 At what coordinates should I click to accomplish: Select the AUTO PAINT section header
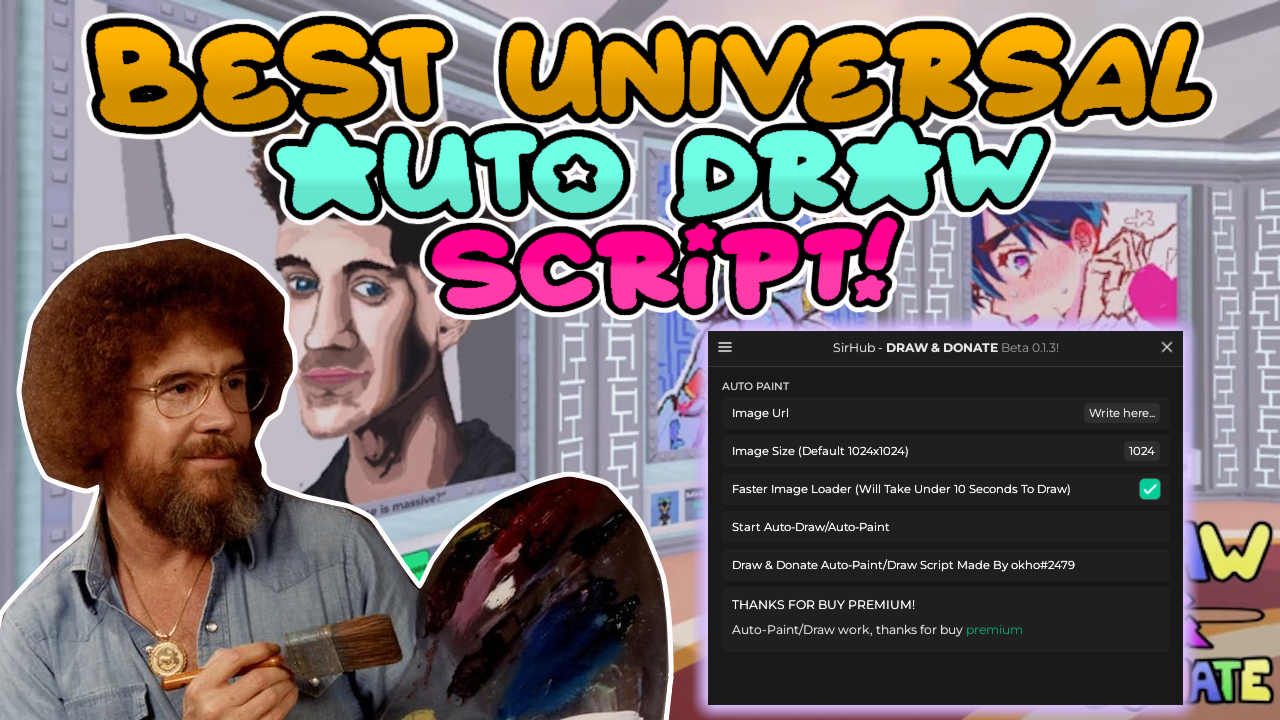point(755,386)
